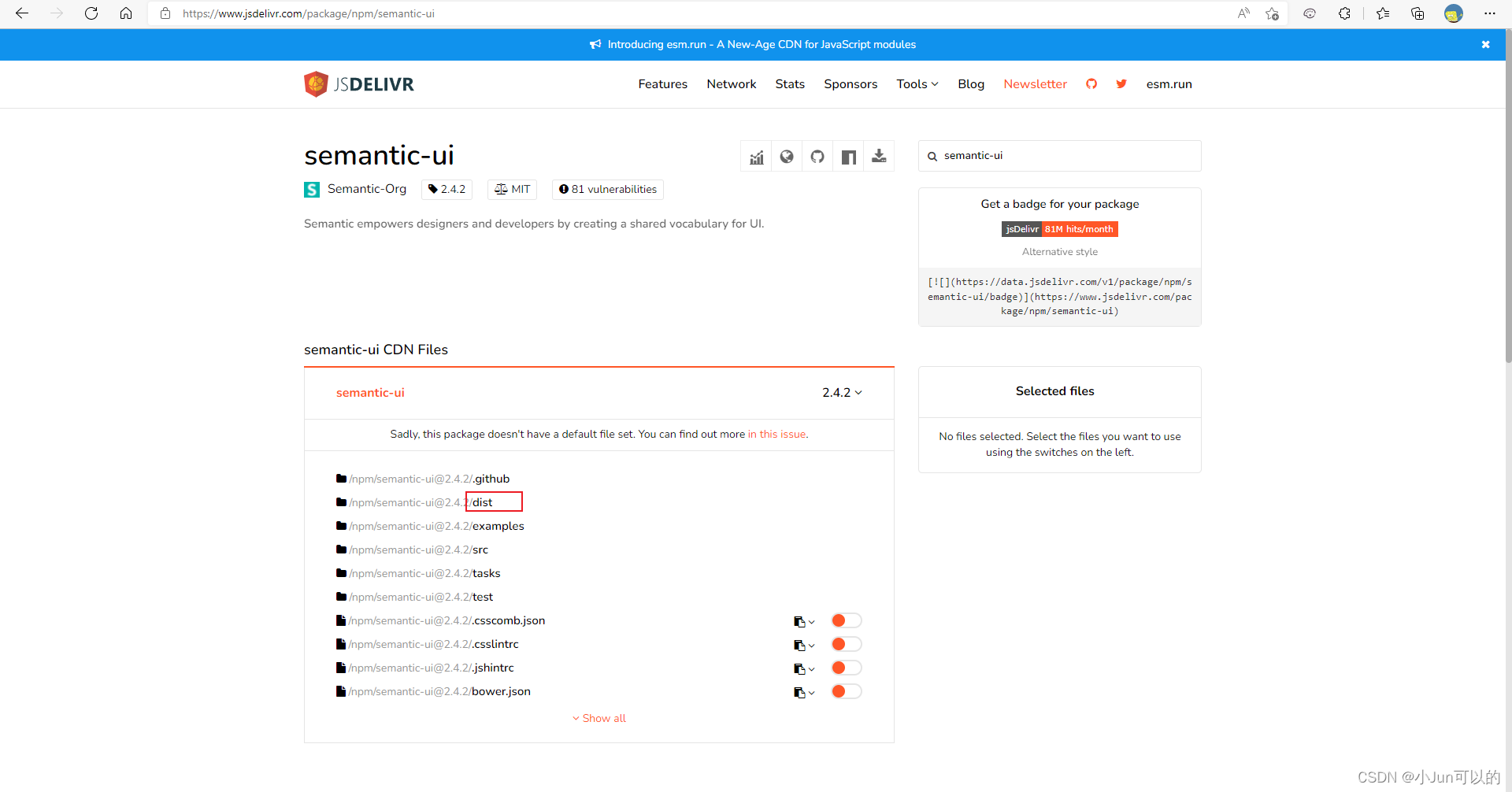Screen dimensions: 1512x792
Task: Reload the page with refresh icon
Action: [x=91, y=13]
